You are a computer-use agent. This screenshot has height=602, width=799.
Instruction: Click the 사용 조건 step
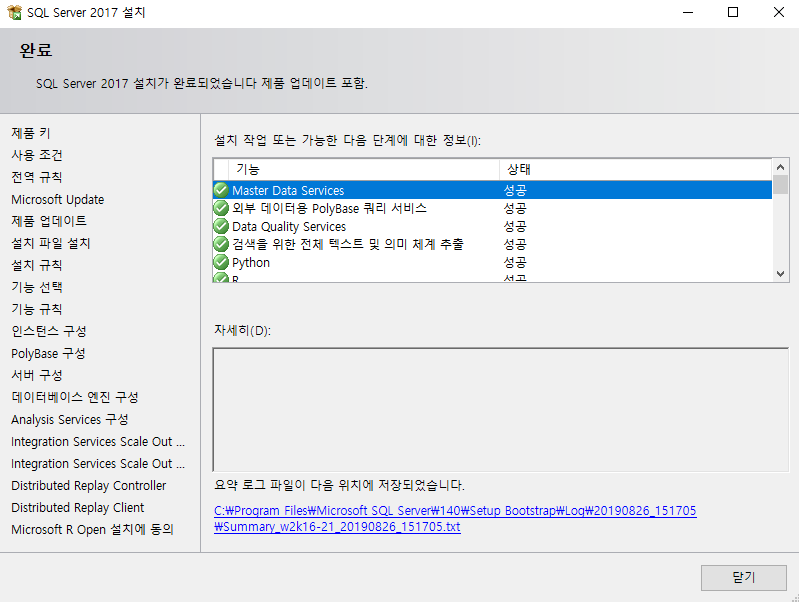tap(37, 155)
